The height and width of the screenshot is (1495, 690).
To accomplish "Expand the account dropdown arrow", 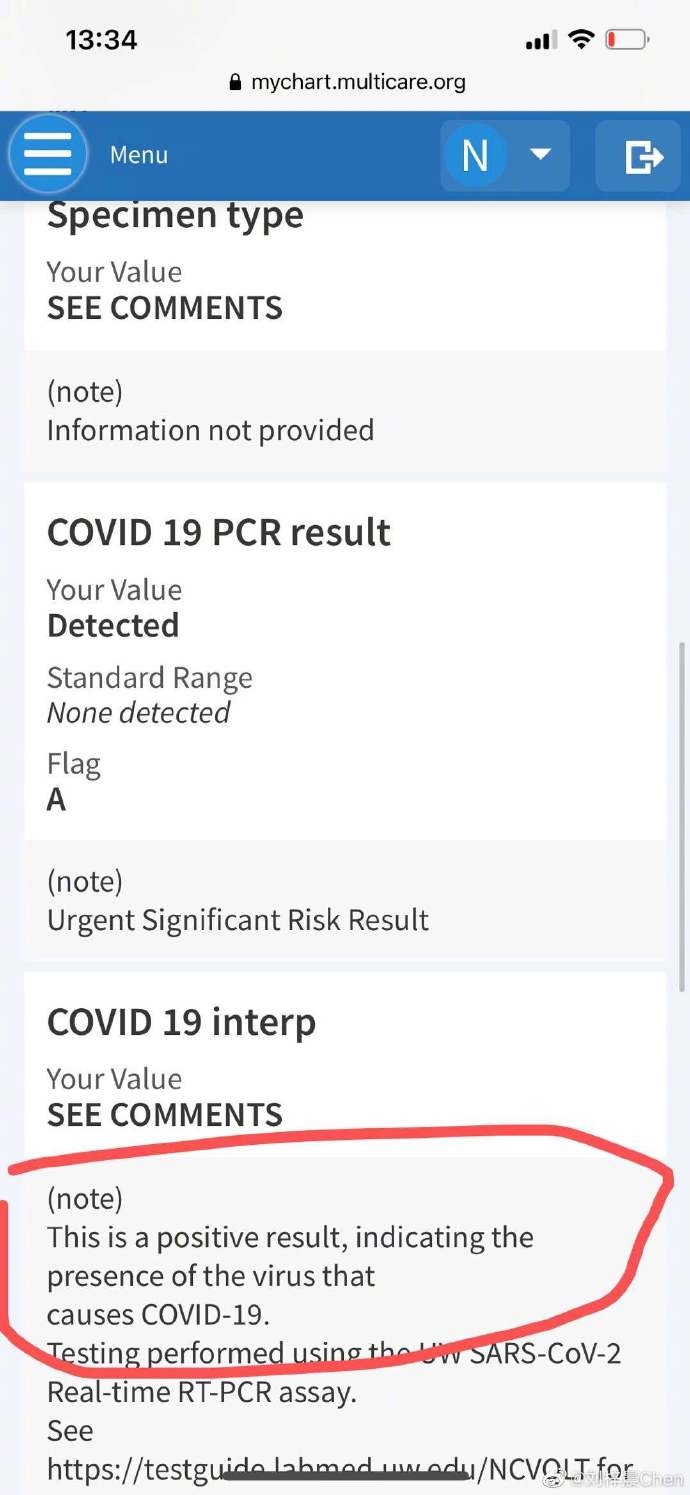I will (x=540, y=155).
